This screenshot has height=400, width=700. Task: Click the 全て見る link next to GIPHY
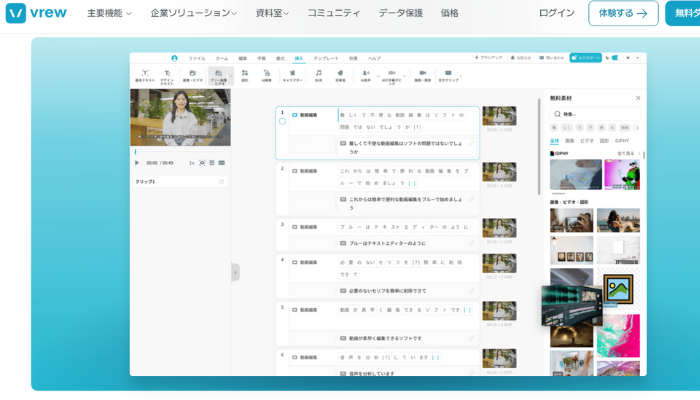click(x=628, y=153)
